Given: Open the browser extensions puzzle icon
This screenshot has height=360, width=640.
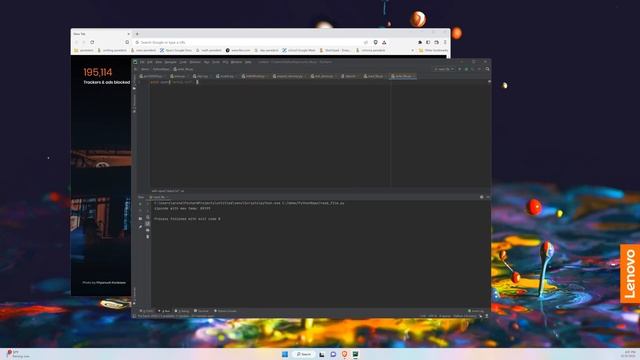Looking at the screenshot, I should 420,42.
